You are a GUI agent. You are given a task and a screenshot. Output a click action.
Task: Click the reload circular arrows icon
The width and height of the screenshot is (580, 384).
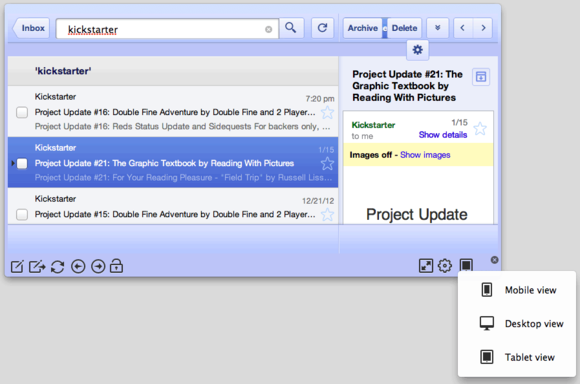click(x=57, y=267)
